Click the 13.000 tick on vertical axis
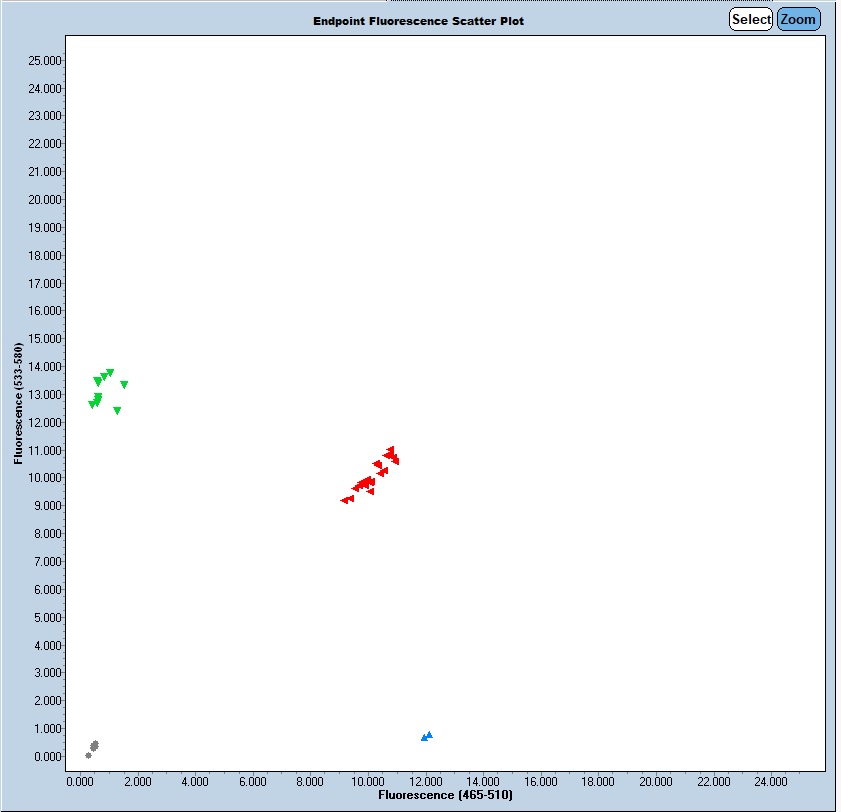The width and height of the screenshot is (841, 812). click(x=46, y=395)
